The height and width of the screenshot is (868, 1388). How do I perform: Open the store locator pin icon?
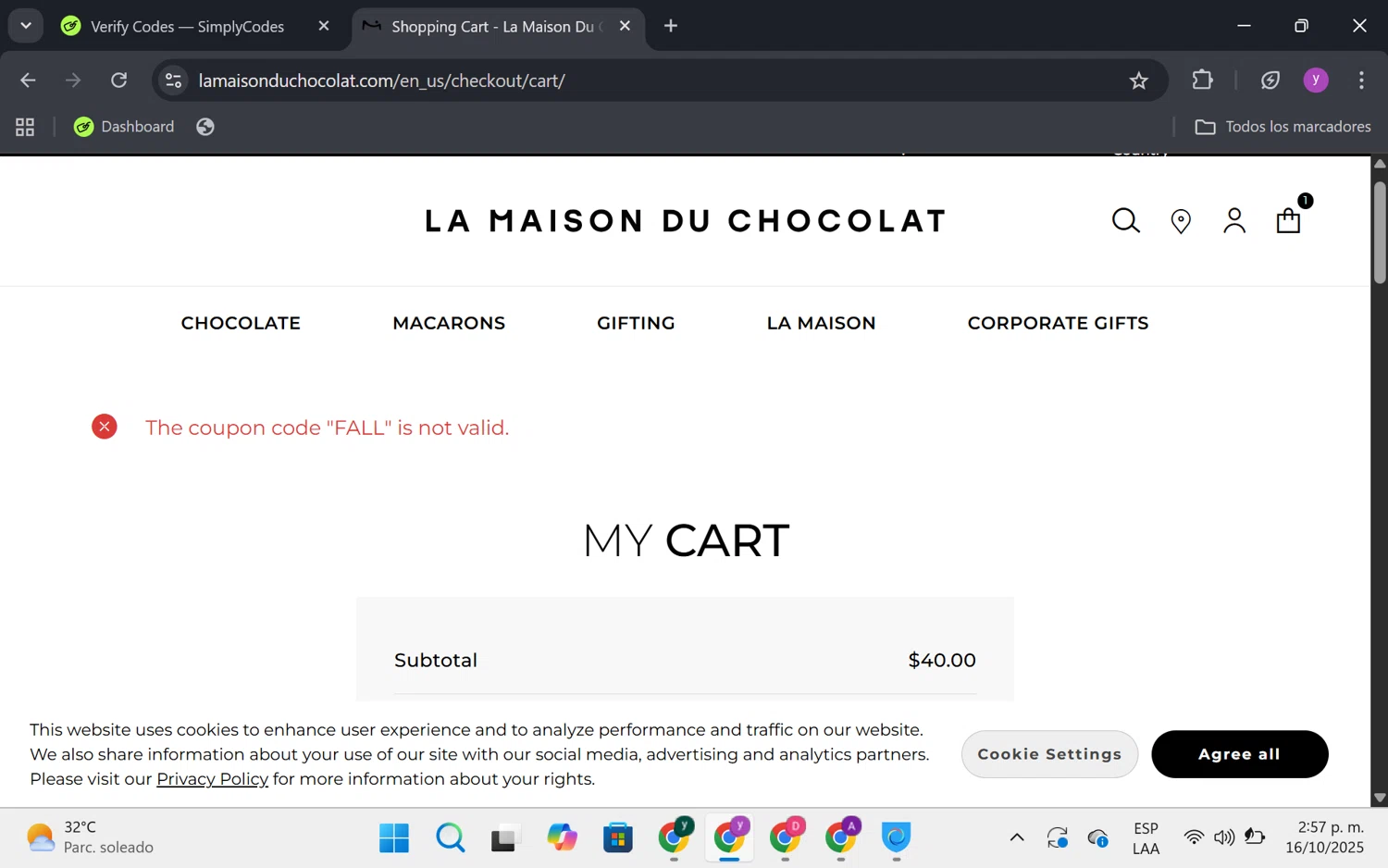1181,221
